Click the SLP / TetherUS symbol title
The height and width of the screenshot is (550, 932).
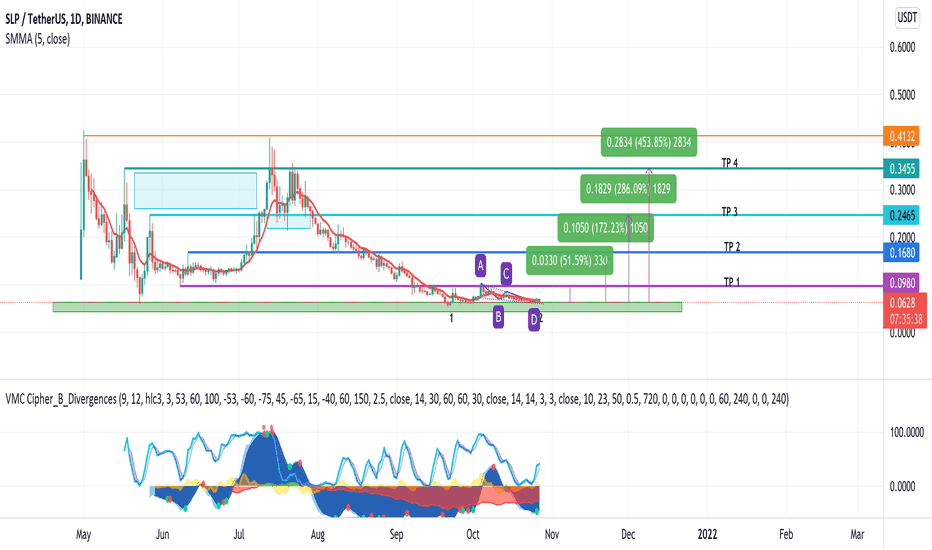coord(64,19)
